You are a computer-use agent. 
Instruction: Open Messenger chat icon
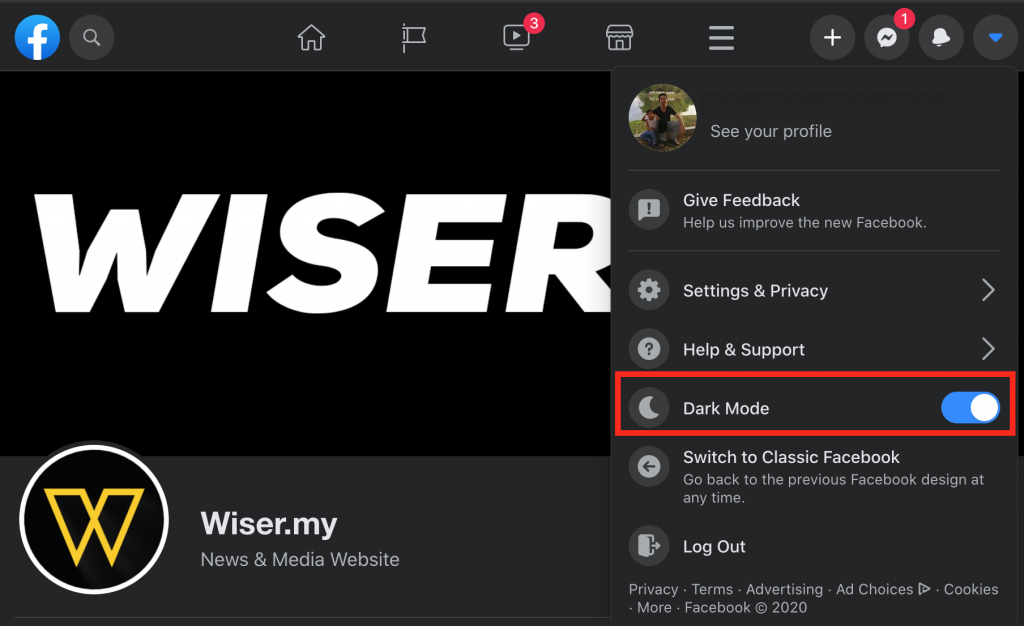(x=886, y=38)
